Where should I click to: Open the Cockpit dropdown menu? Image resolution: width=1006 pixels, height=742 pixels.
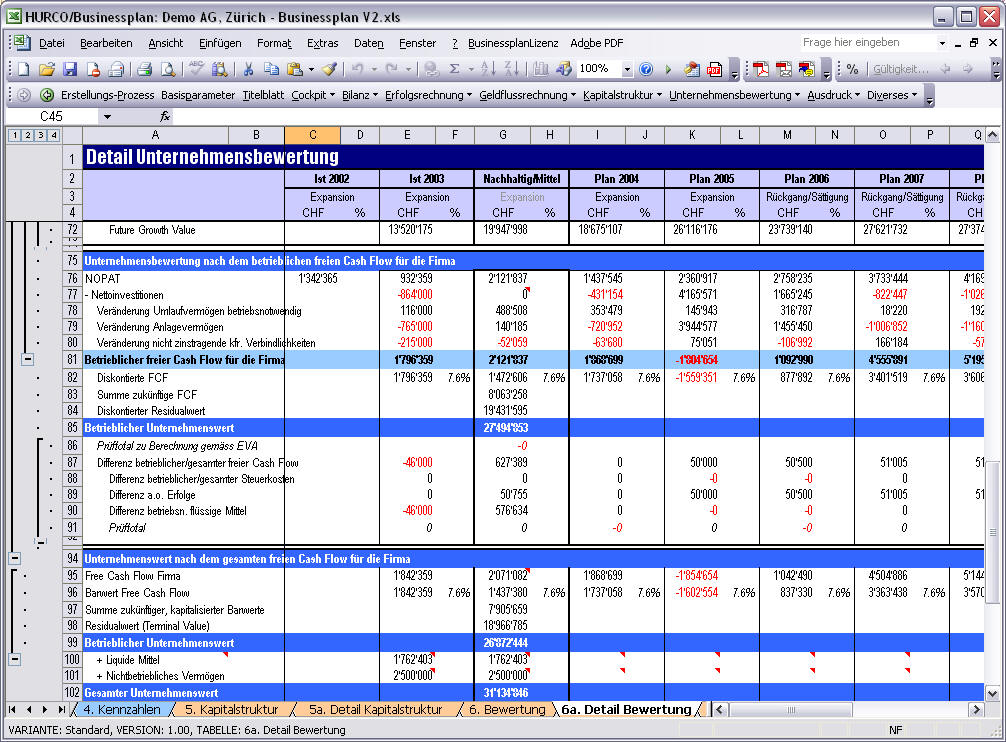pyautogui.click(x=313, y=96)
